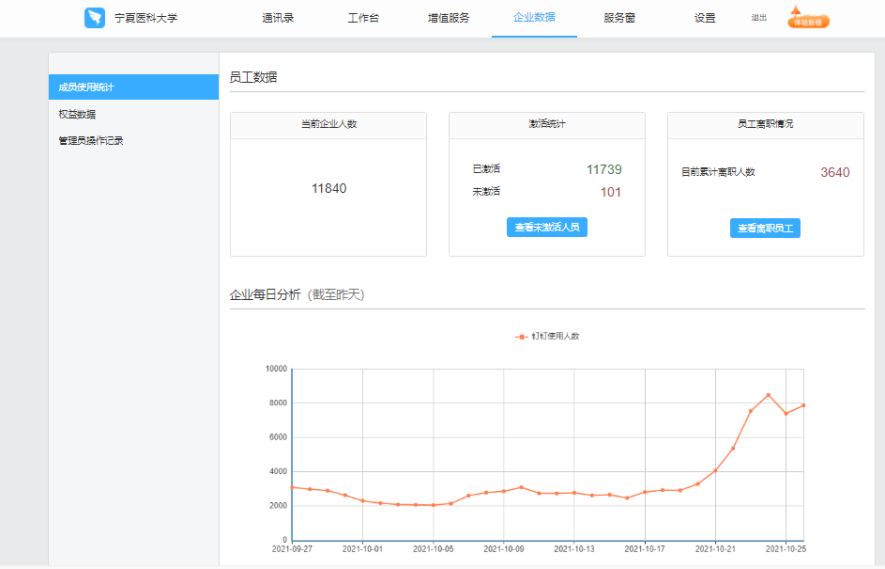Image resolution: width=885 pixels, height=569 pixels.
Task: Click the 查看未激活人员 button
Action: (x=547, y=228)
